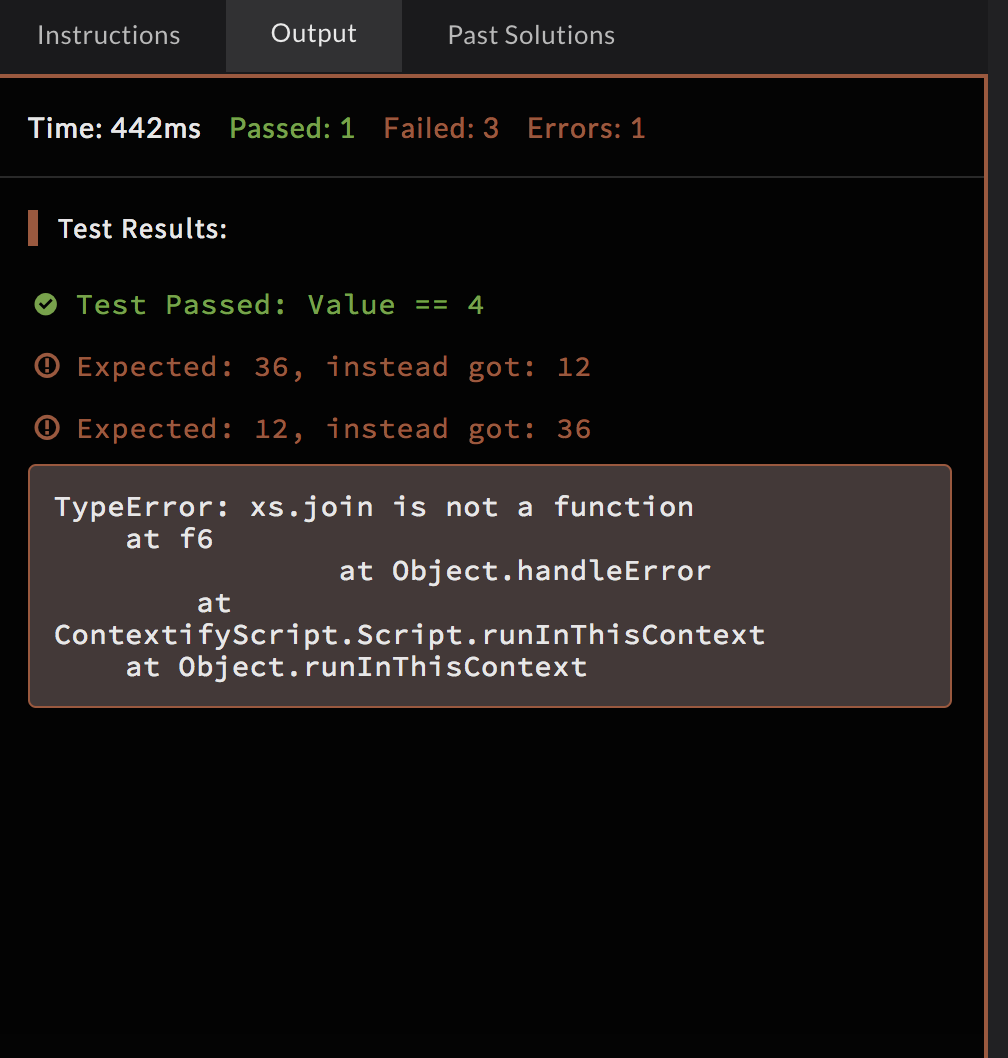The height and width of the screenshot is (1058, 1008).
Task: Click the Failed: 3 counter
Action: (441, 128)
